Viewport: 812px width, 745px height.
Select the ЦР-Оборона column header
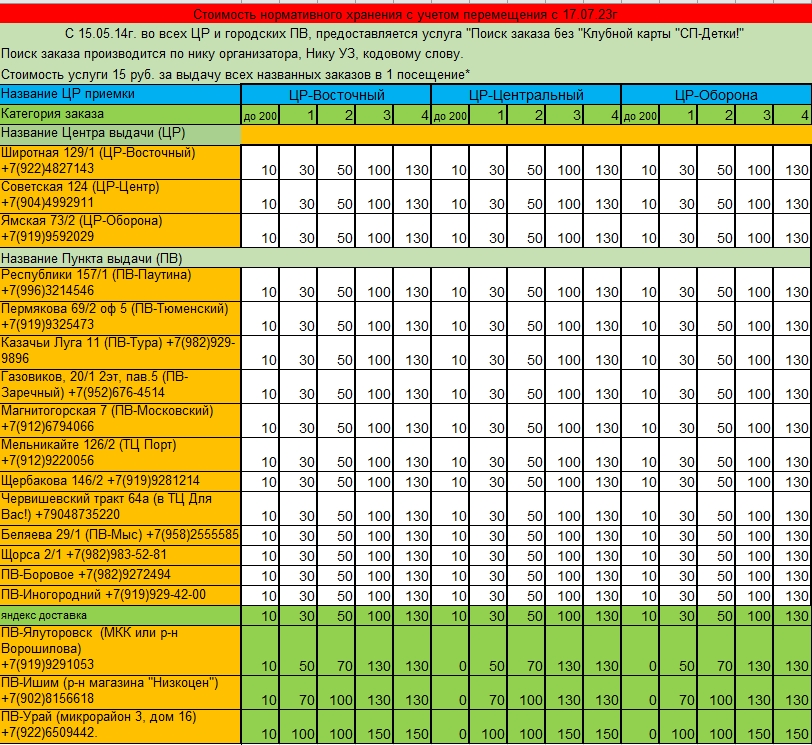(716, 95)
